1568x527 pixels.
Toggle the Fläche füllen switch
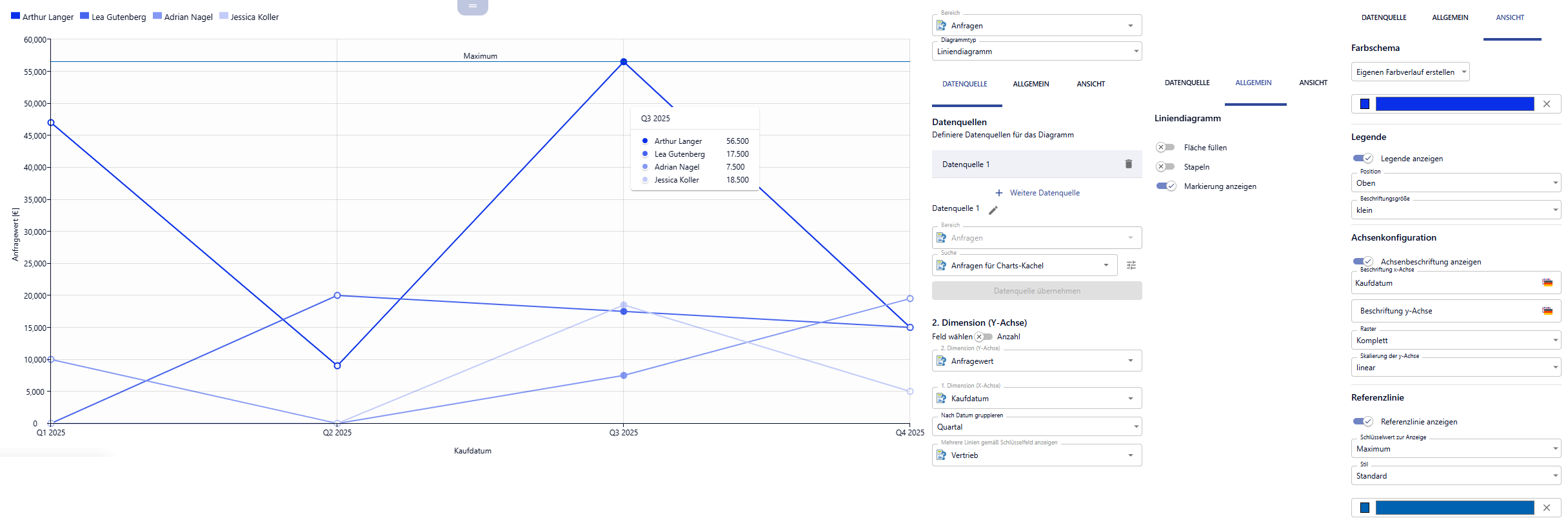1165,148
